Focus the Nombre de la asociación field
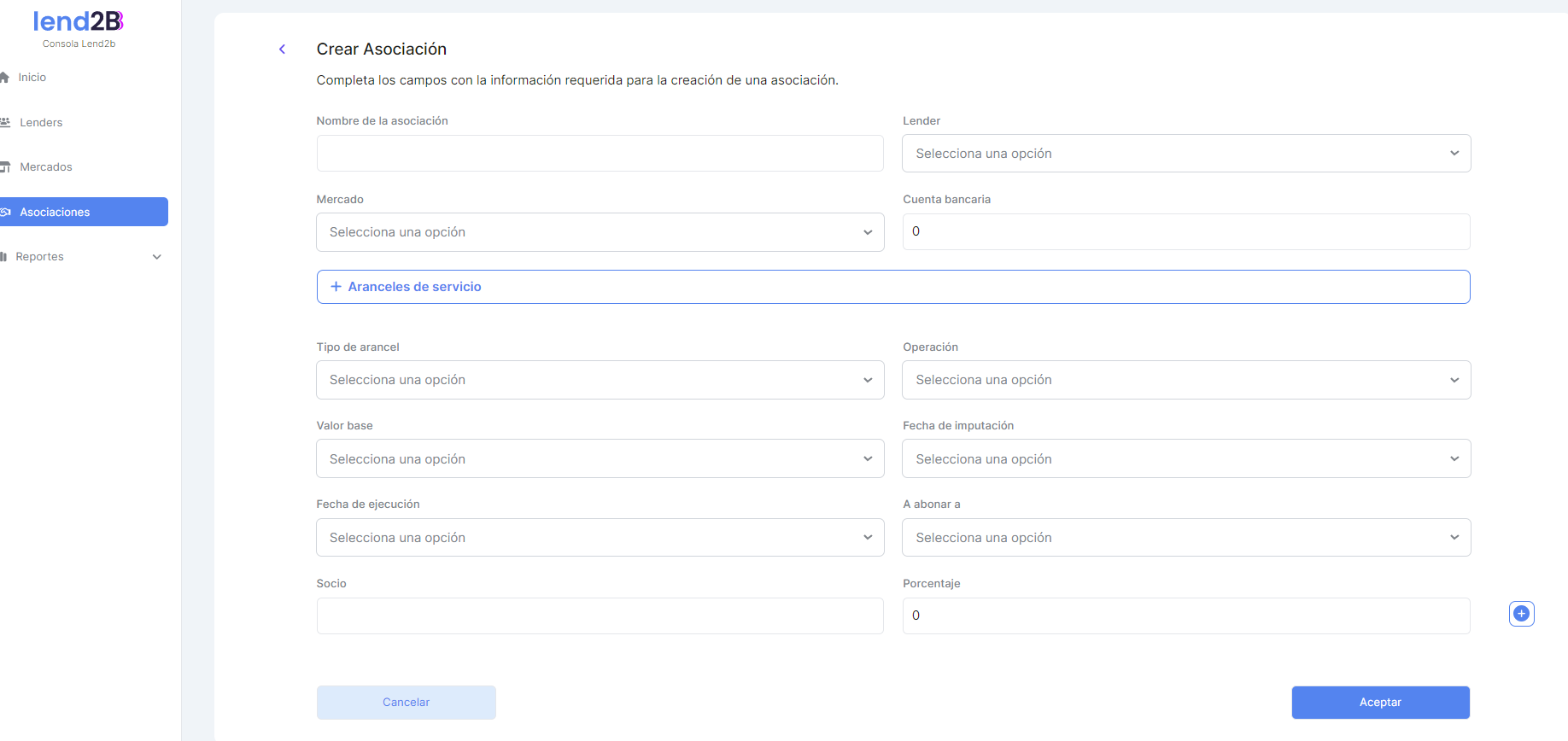1568x741 pixels. click(x=600, y=154)
